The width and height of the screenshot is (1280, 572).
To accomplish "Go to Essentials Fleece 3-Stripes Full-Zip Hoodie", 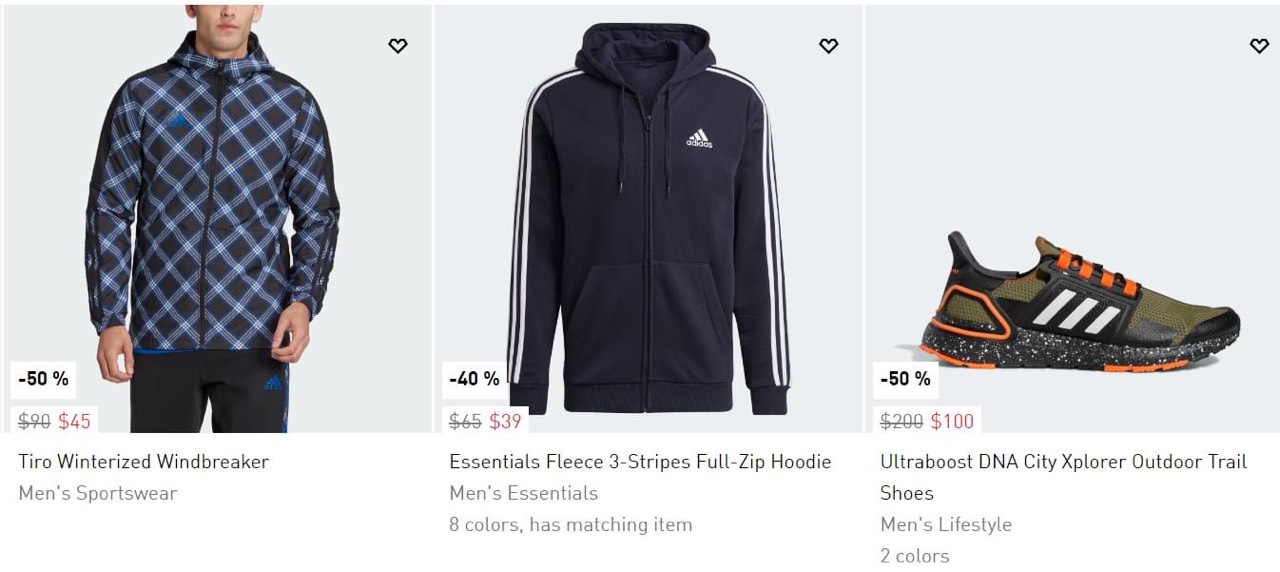I will point(640,462).
